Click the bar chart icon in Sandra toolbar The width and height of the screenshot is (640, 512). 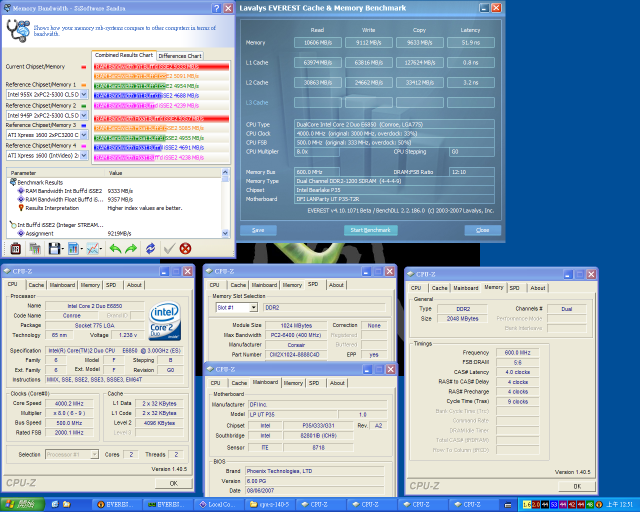point(73,248)
